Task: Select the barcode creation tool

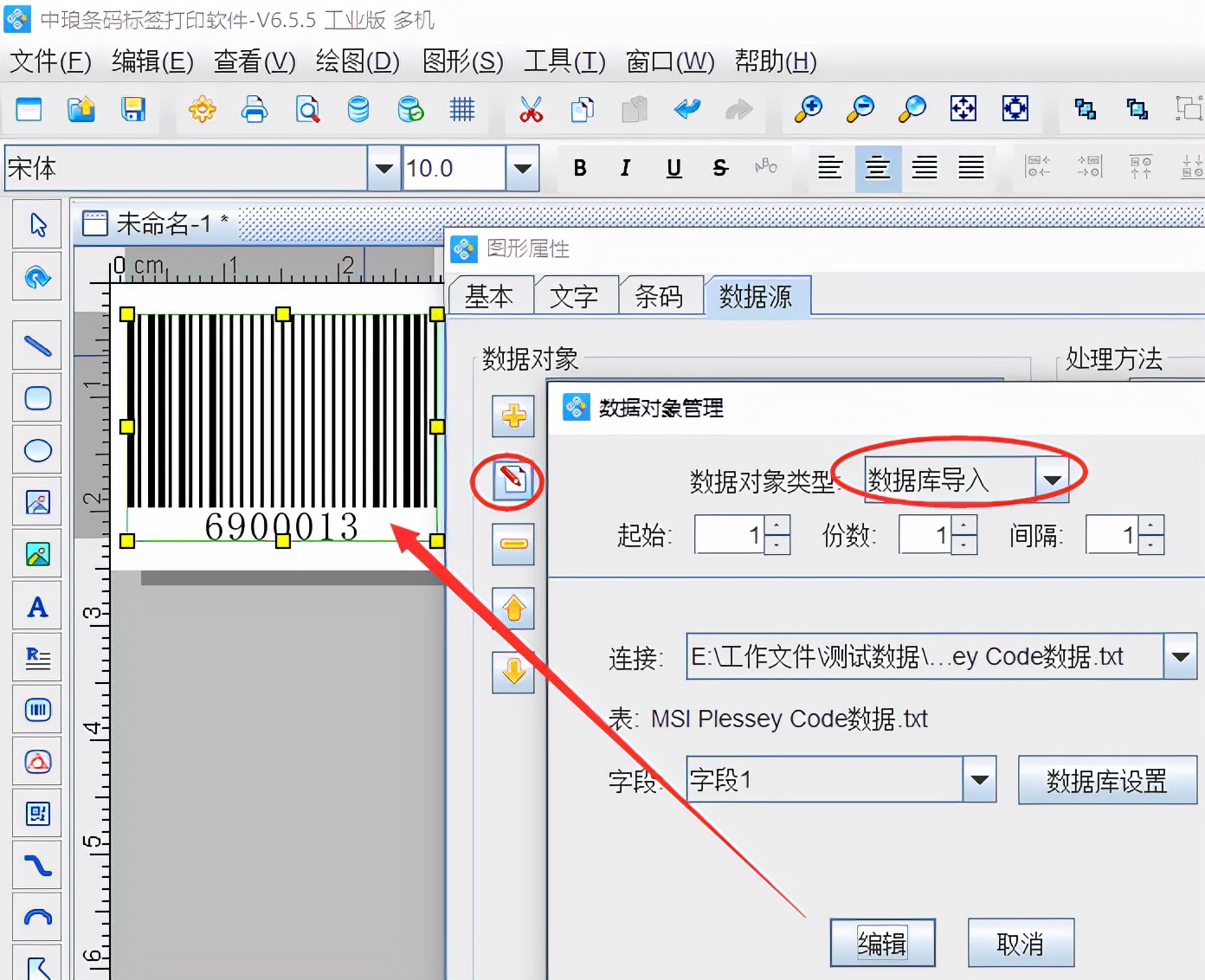Action: [x=37, y=710]
